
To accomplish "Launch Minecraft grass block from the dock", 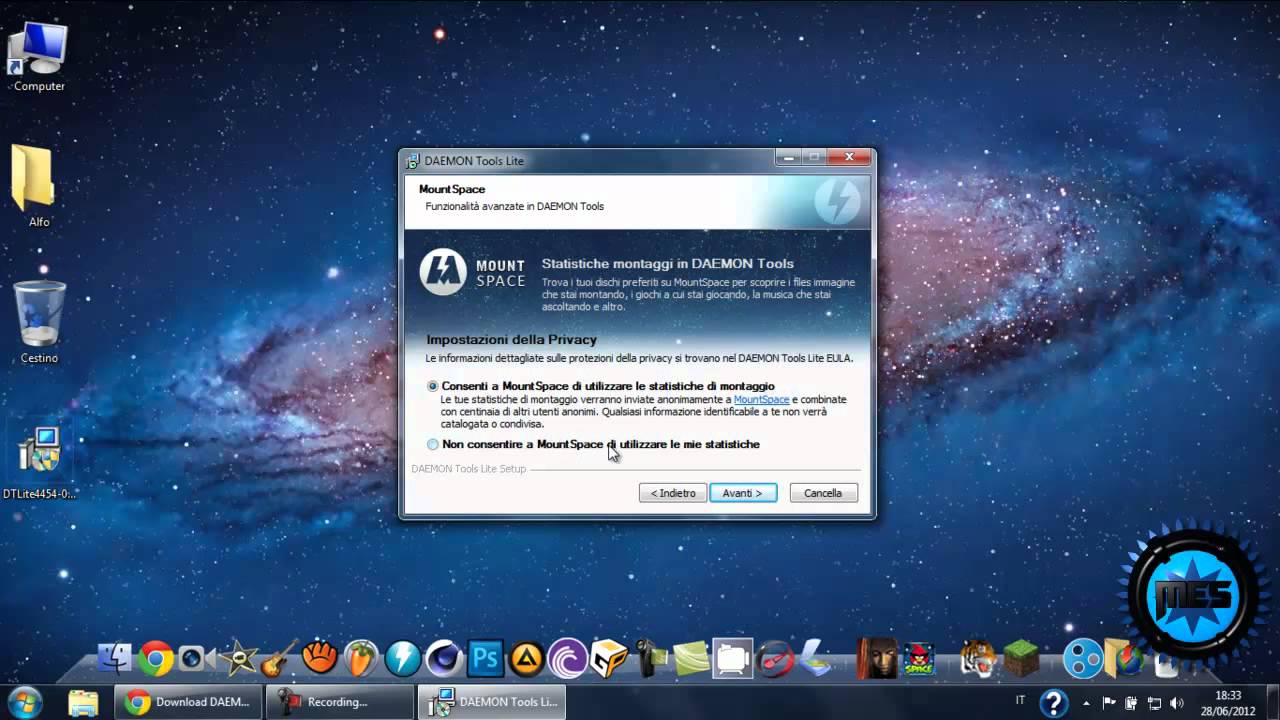I will 1022,657.
